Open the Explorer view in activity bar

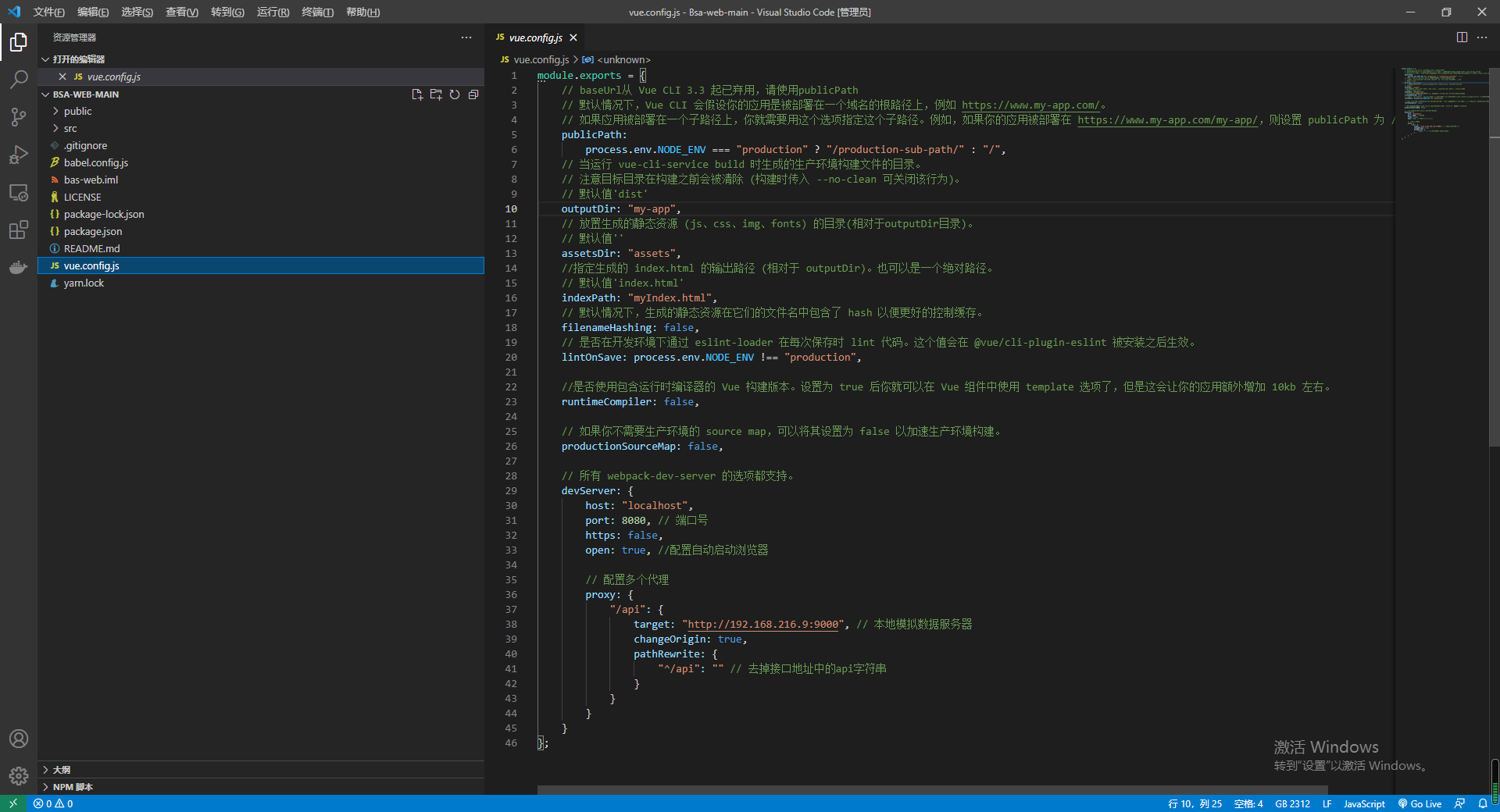click(19, 41)
